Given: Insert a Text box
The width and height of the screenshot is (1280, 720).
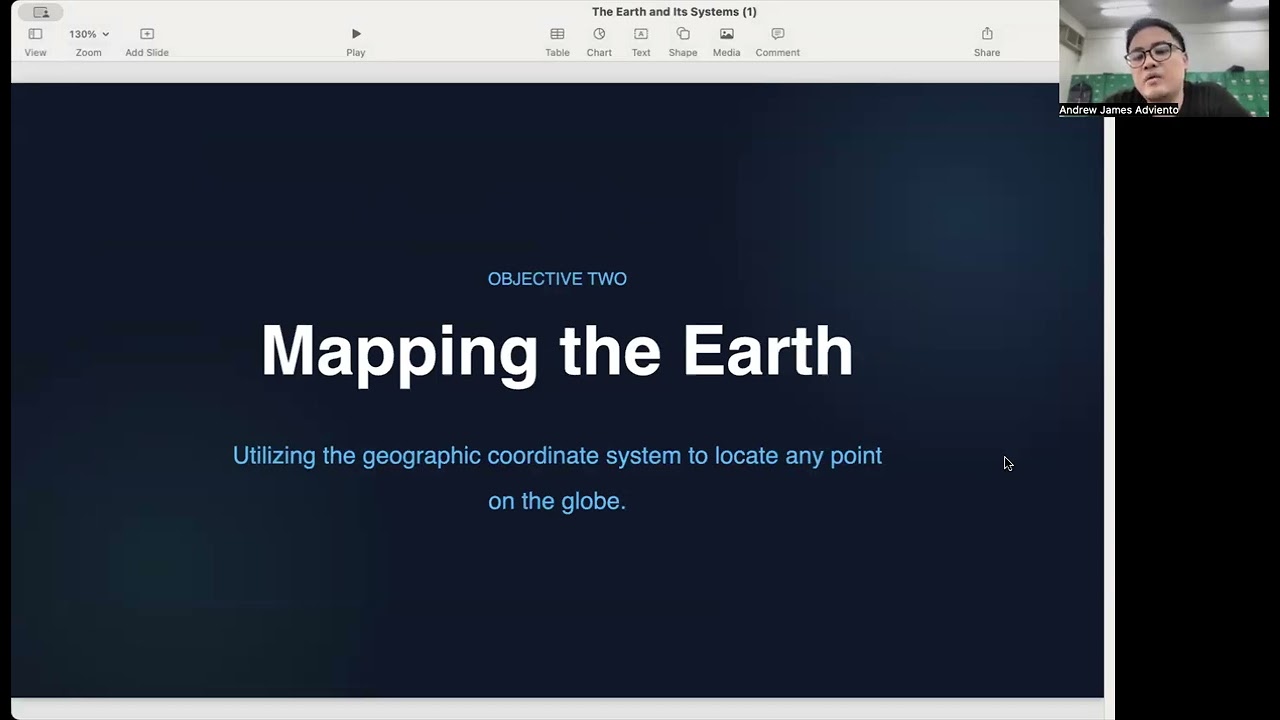Looking at the screenshot, I should tap(641, 41).
